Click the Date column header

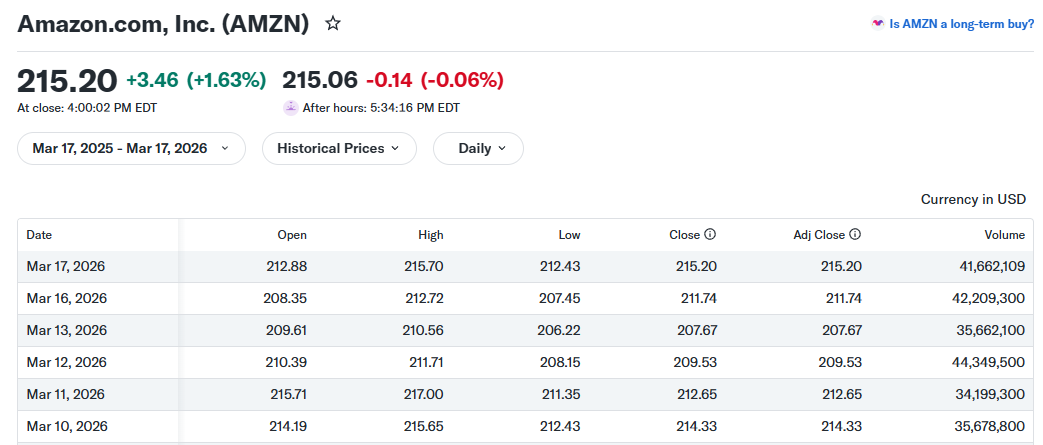click(x=39, y=235)
